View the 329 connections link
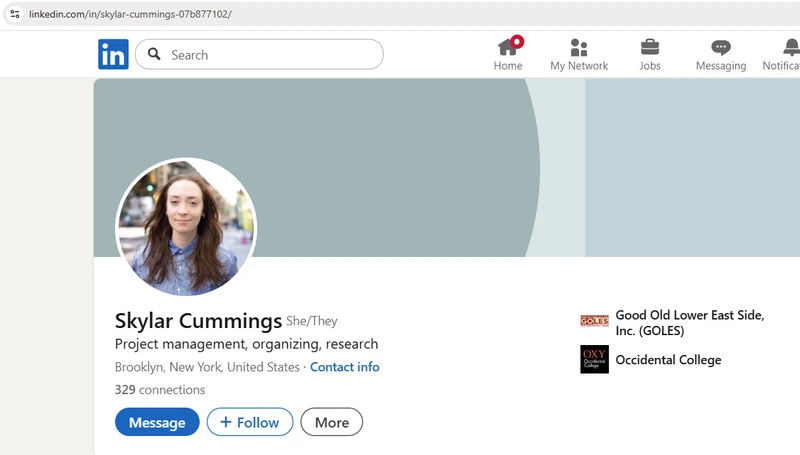The image size is (800, 455). (x=160, y=390)
